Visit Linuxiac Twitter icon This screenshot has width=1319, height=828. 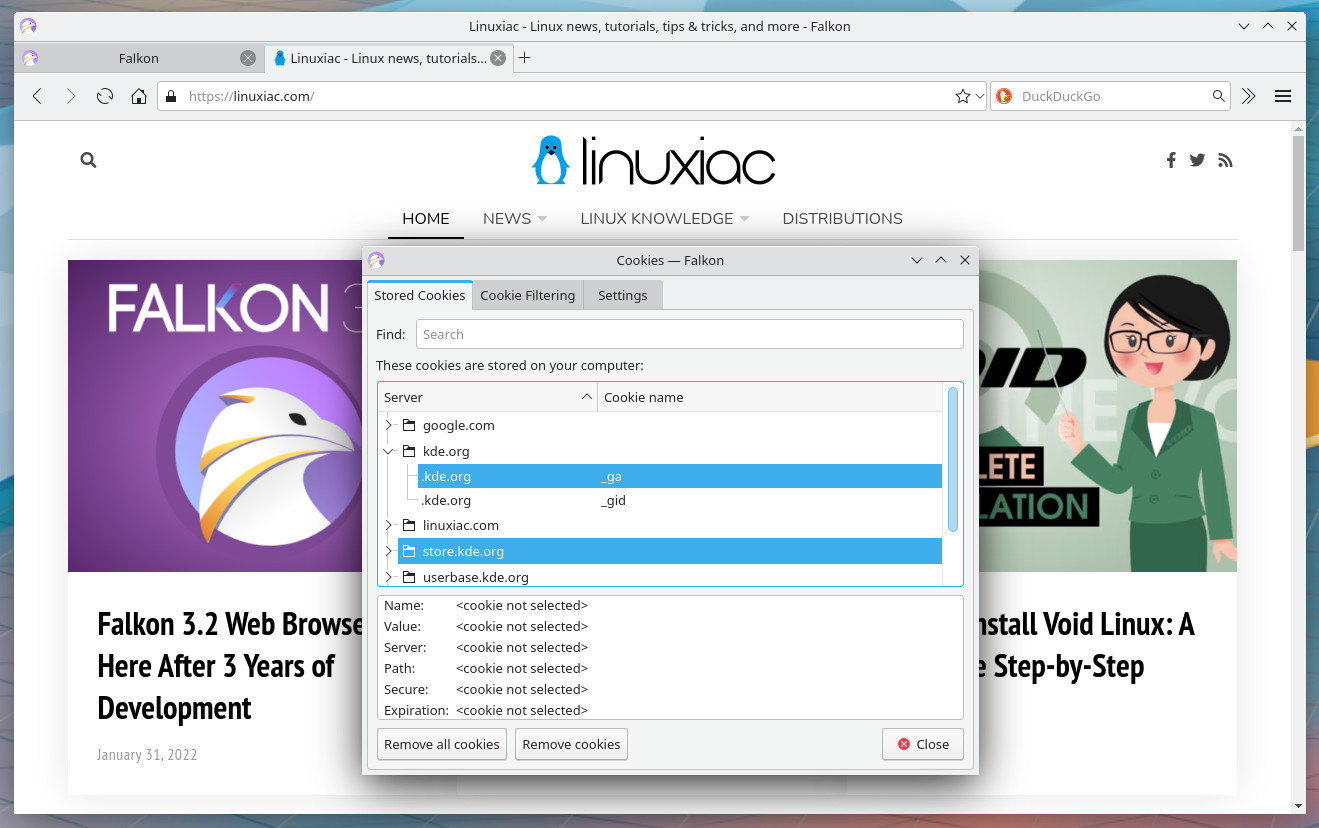tap(1197, 160)
